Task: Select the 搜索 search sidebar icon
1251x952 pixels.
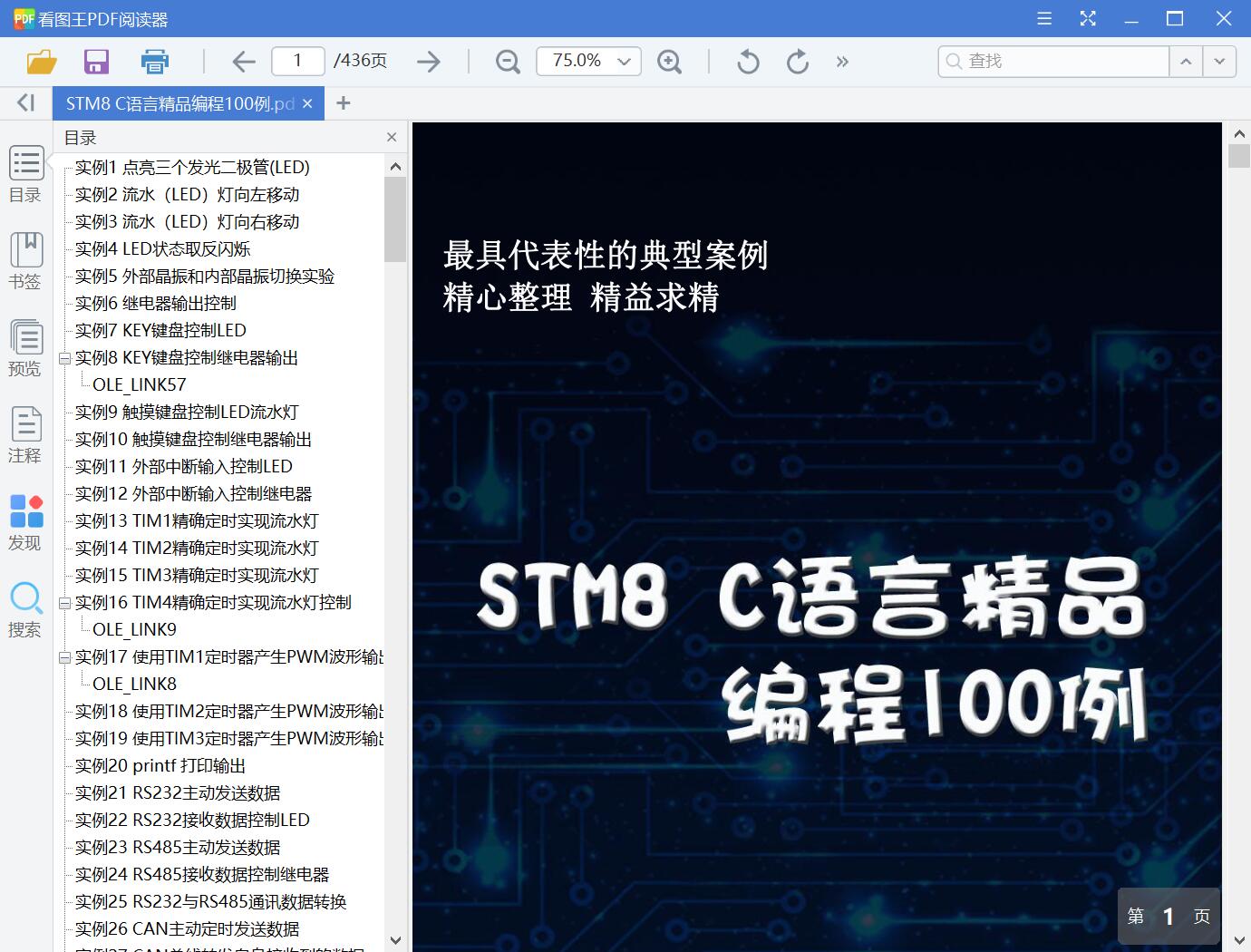Action: click(x=25, y=609)
